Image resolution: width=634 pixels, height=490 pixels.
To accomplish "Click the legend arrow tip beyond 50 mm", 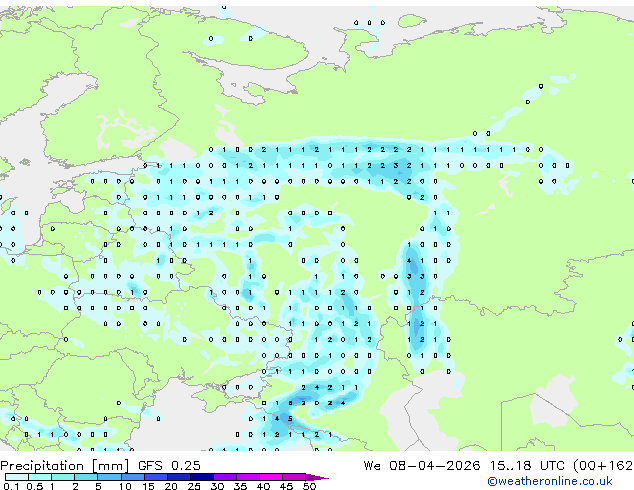I will pos(317,477).
